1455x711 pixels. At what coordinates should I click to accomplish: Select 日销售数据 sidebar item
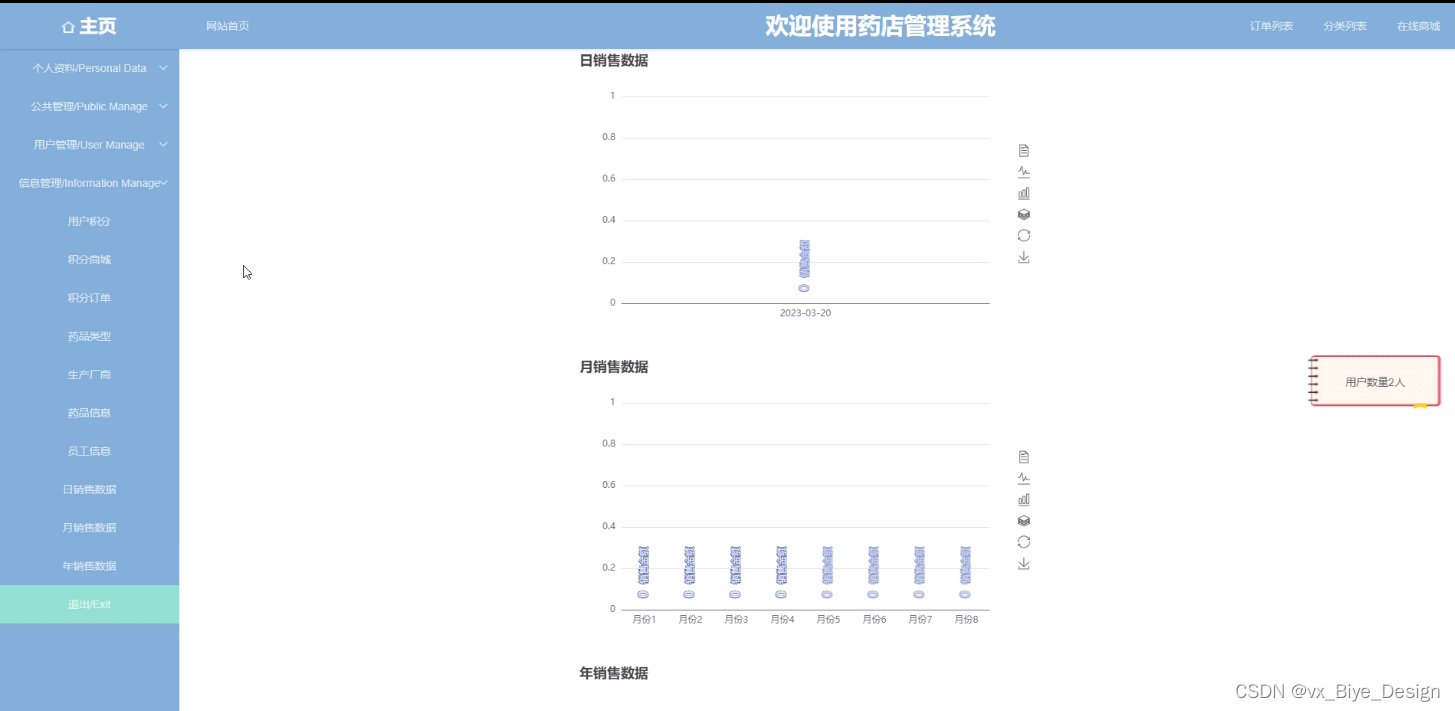pyautogui.click(x=89, y=489)
